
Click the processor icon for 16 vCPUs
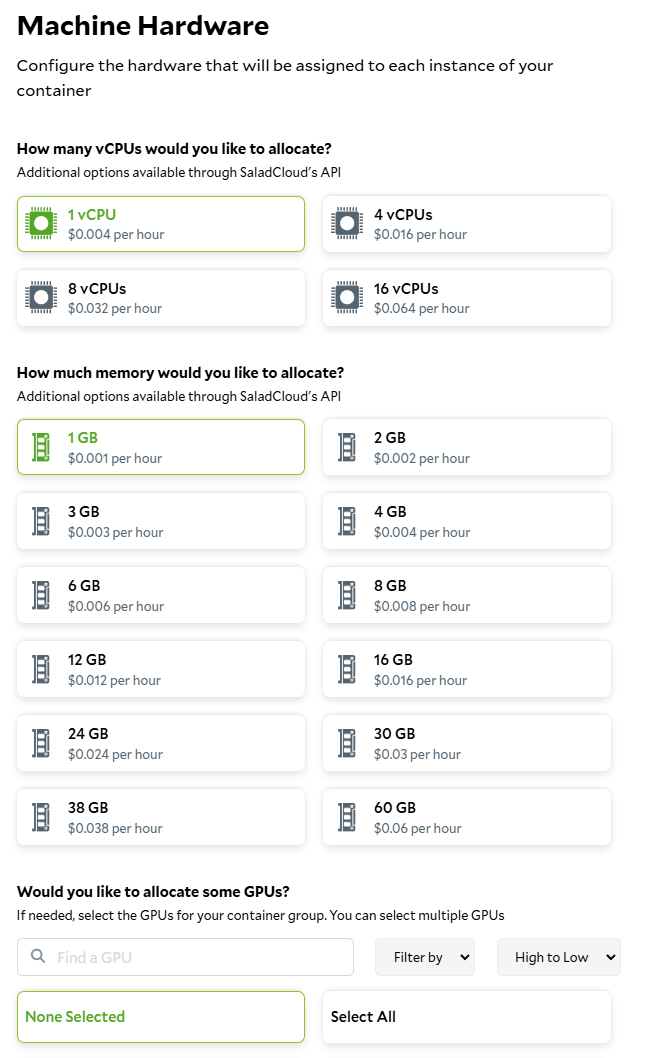click(x=347, y=298)
